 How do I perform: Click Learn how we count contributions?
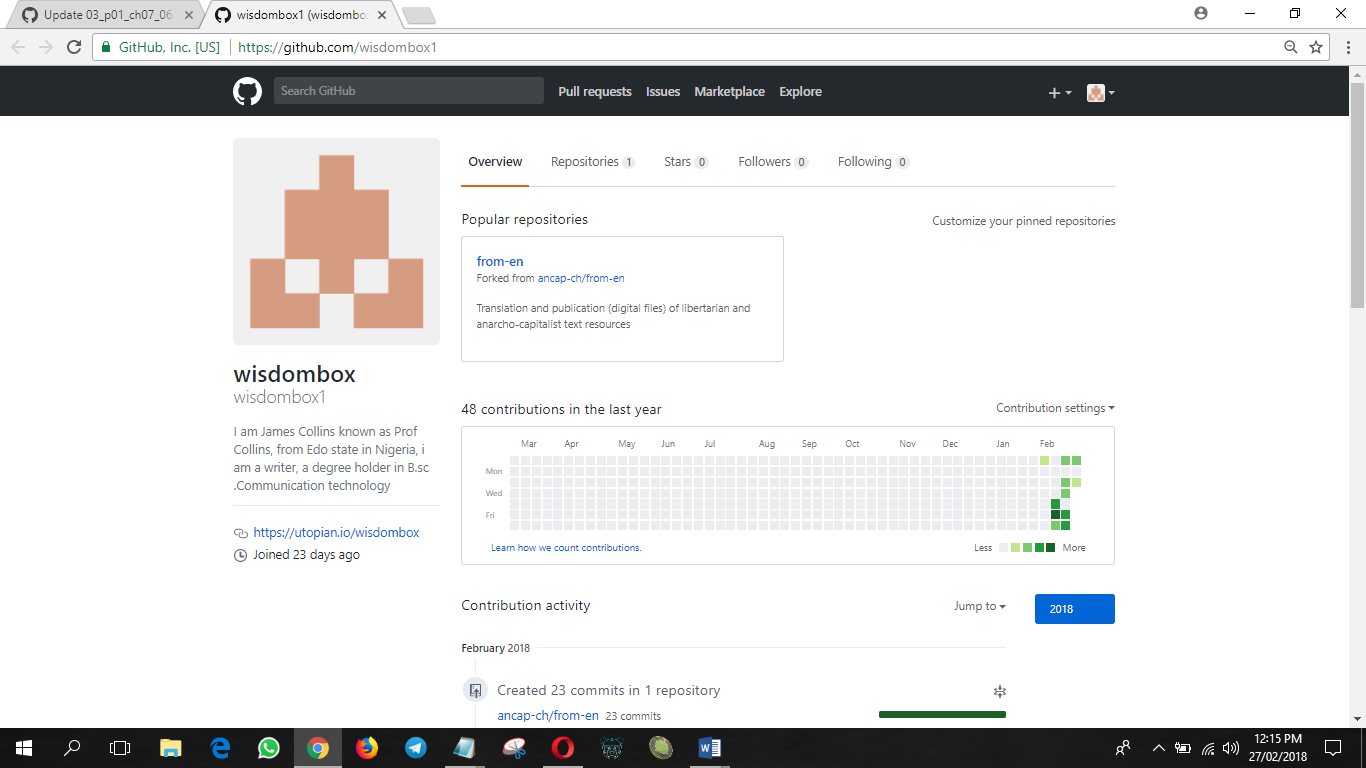coord(566,548)
